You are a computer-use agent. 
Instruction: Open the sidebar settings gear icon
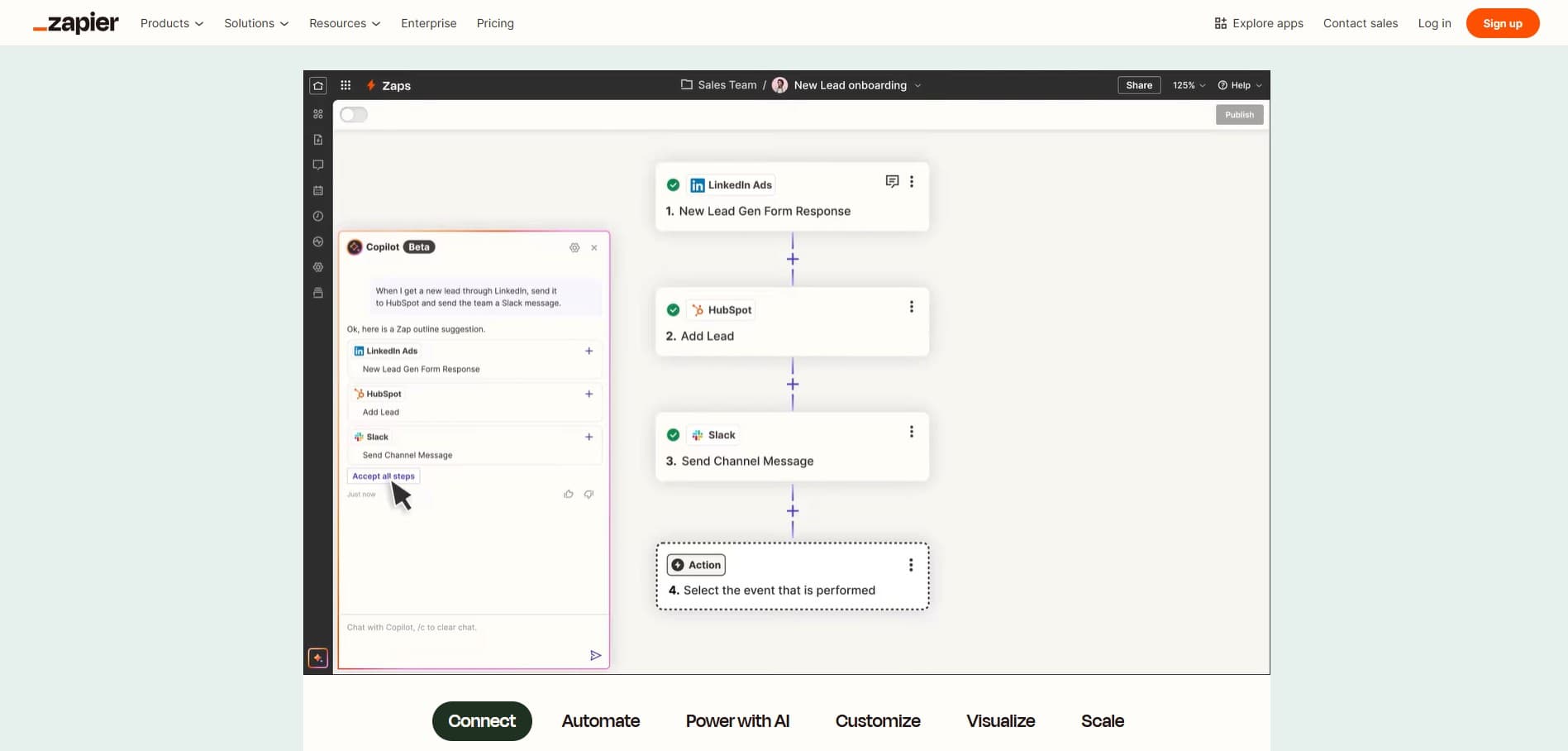pyautogui.click(x=318, y=267)
